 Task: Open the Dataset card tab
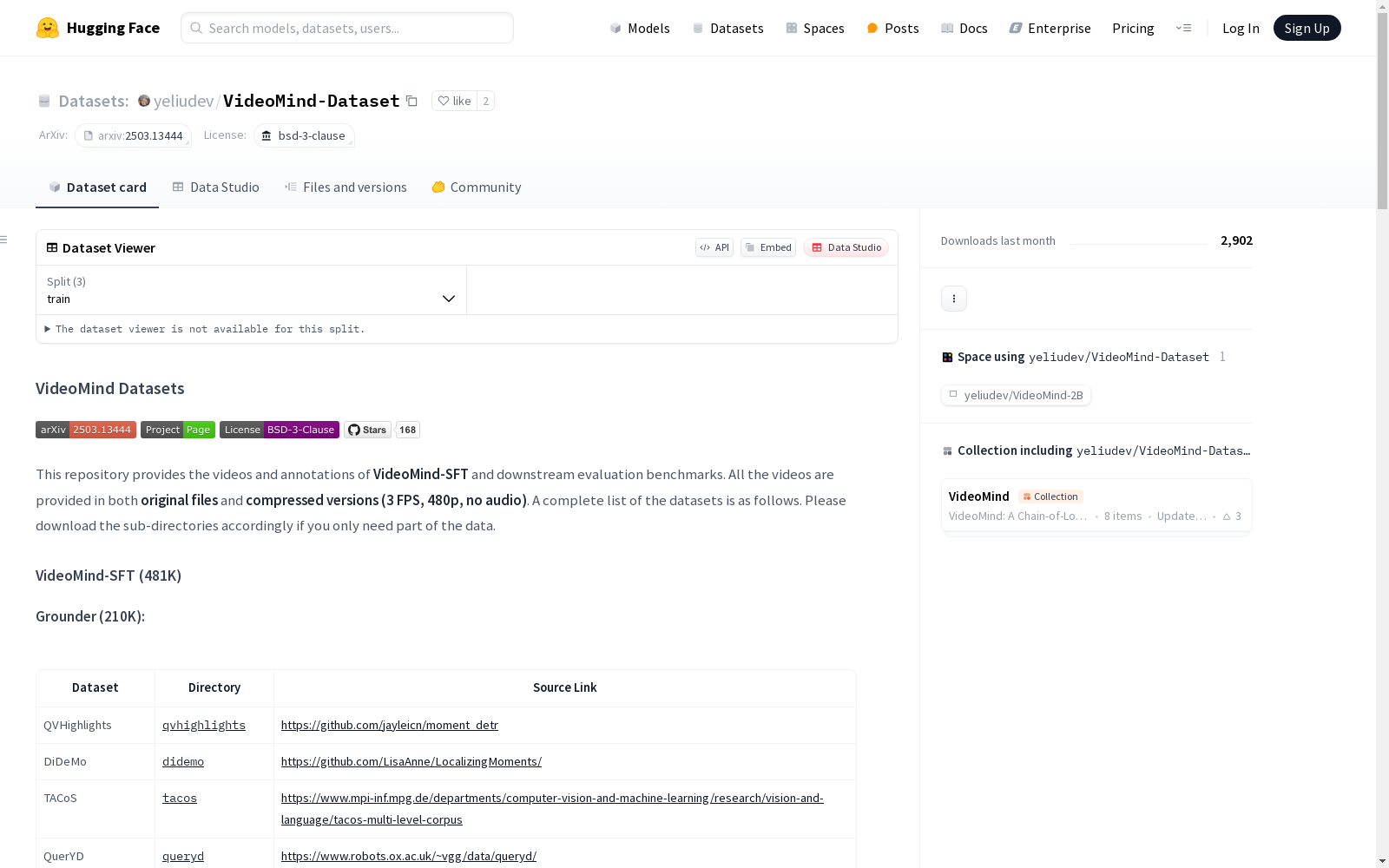(x=97, y=187)
